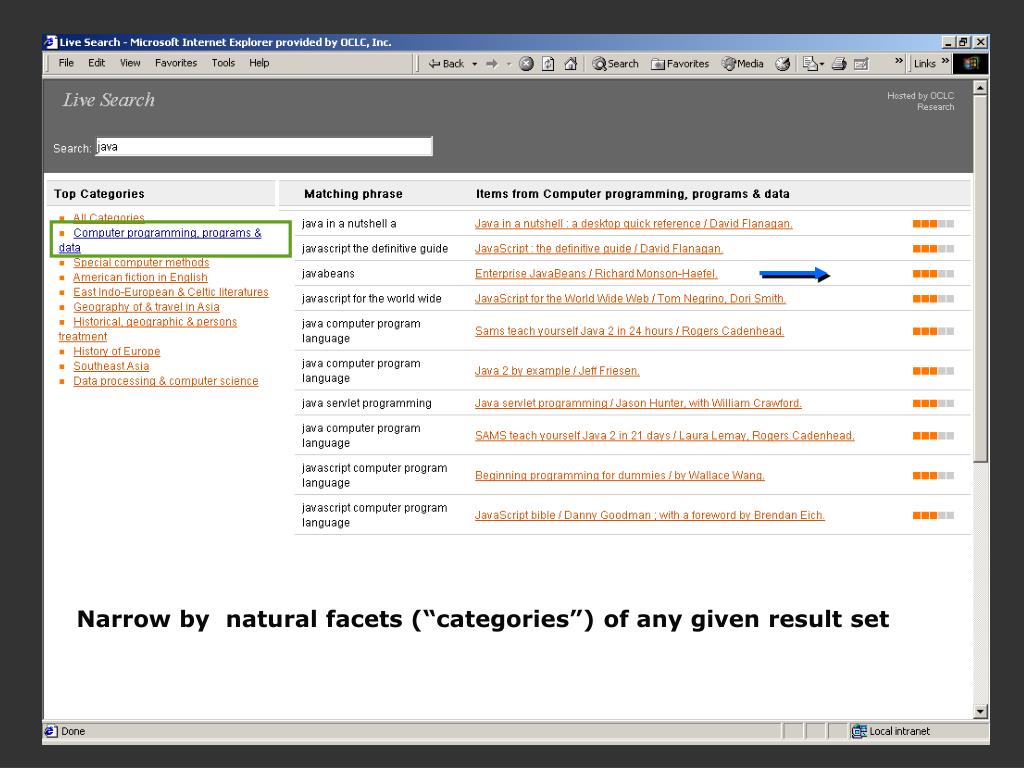Click the 'java servlet programming' matching phrase
Viewport: 1024px width, 768px height.
(x=366, y=403)
